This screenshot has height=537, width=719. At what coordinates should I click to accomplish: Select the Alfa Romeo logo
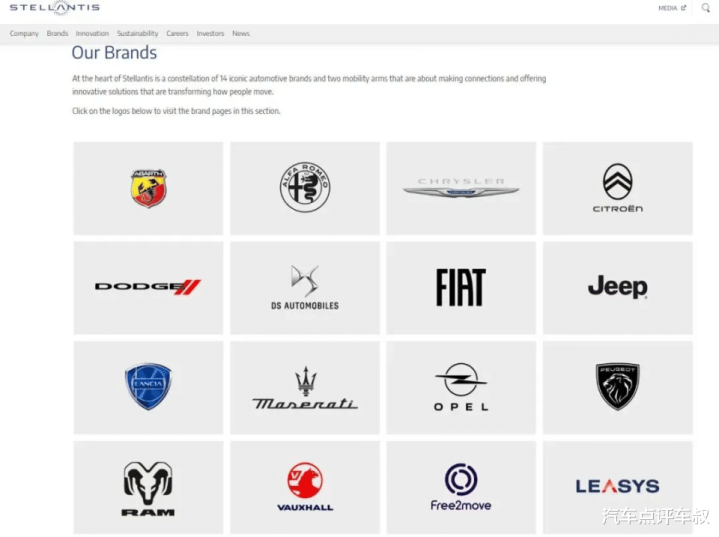[305, 188]
